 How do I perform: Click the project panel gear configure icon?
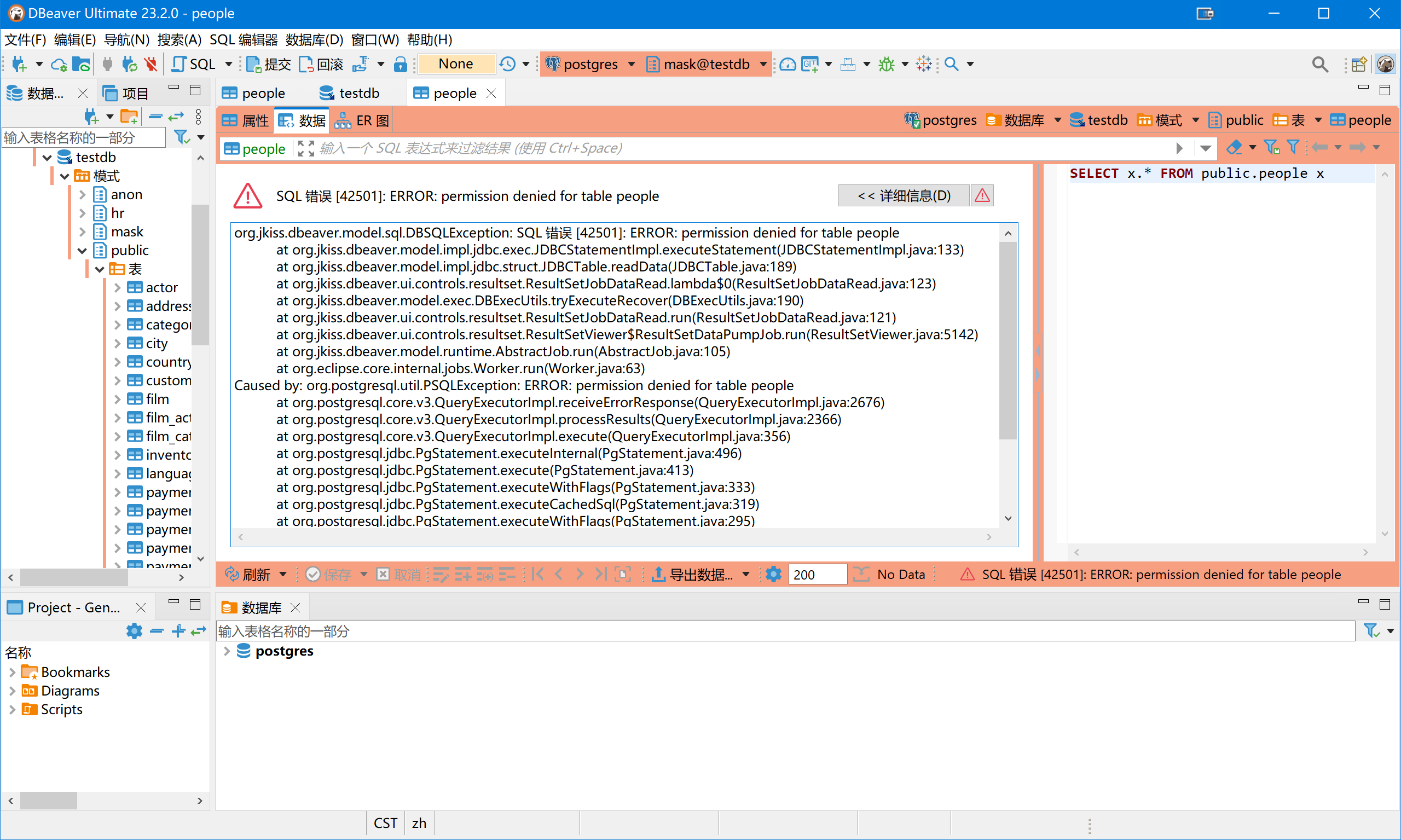[x=134, y=630]
